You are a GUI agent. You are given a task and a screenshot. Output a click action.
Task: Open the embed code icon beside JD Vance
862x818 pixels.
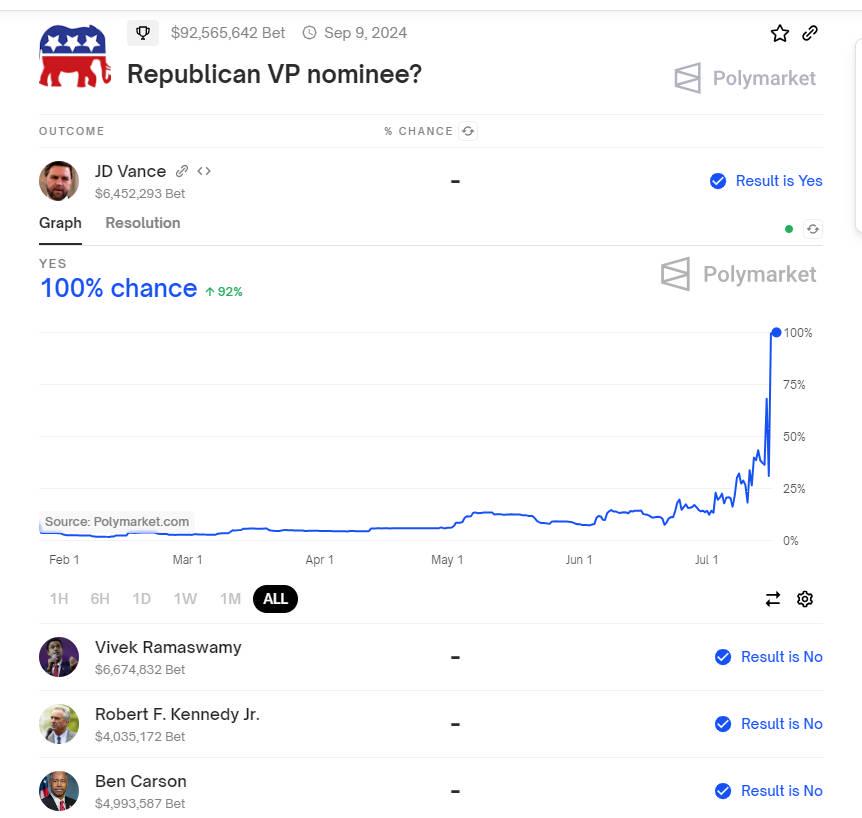pos(204,171)
